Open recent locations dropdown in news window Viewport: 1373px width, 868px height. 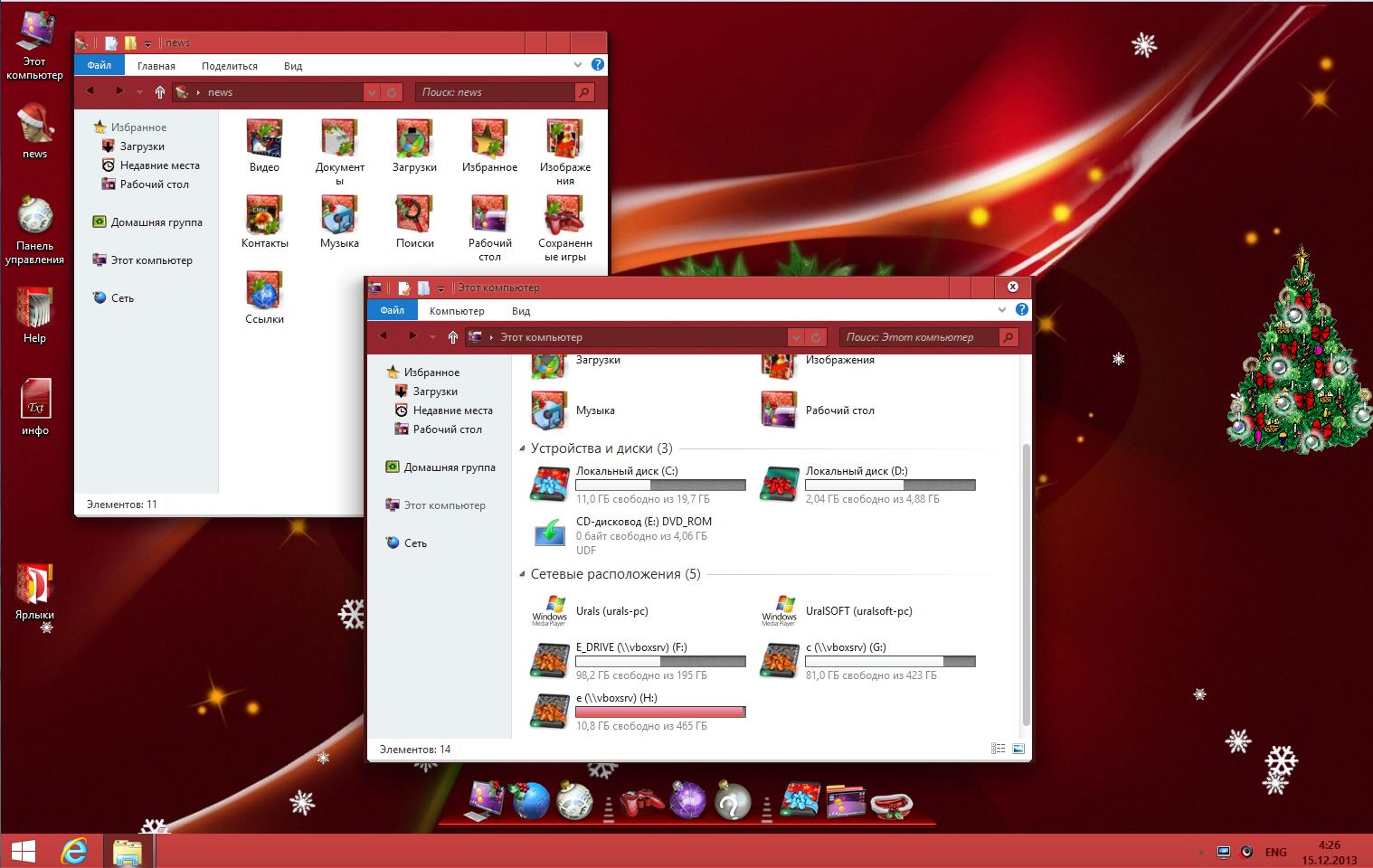(139, 92)
